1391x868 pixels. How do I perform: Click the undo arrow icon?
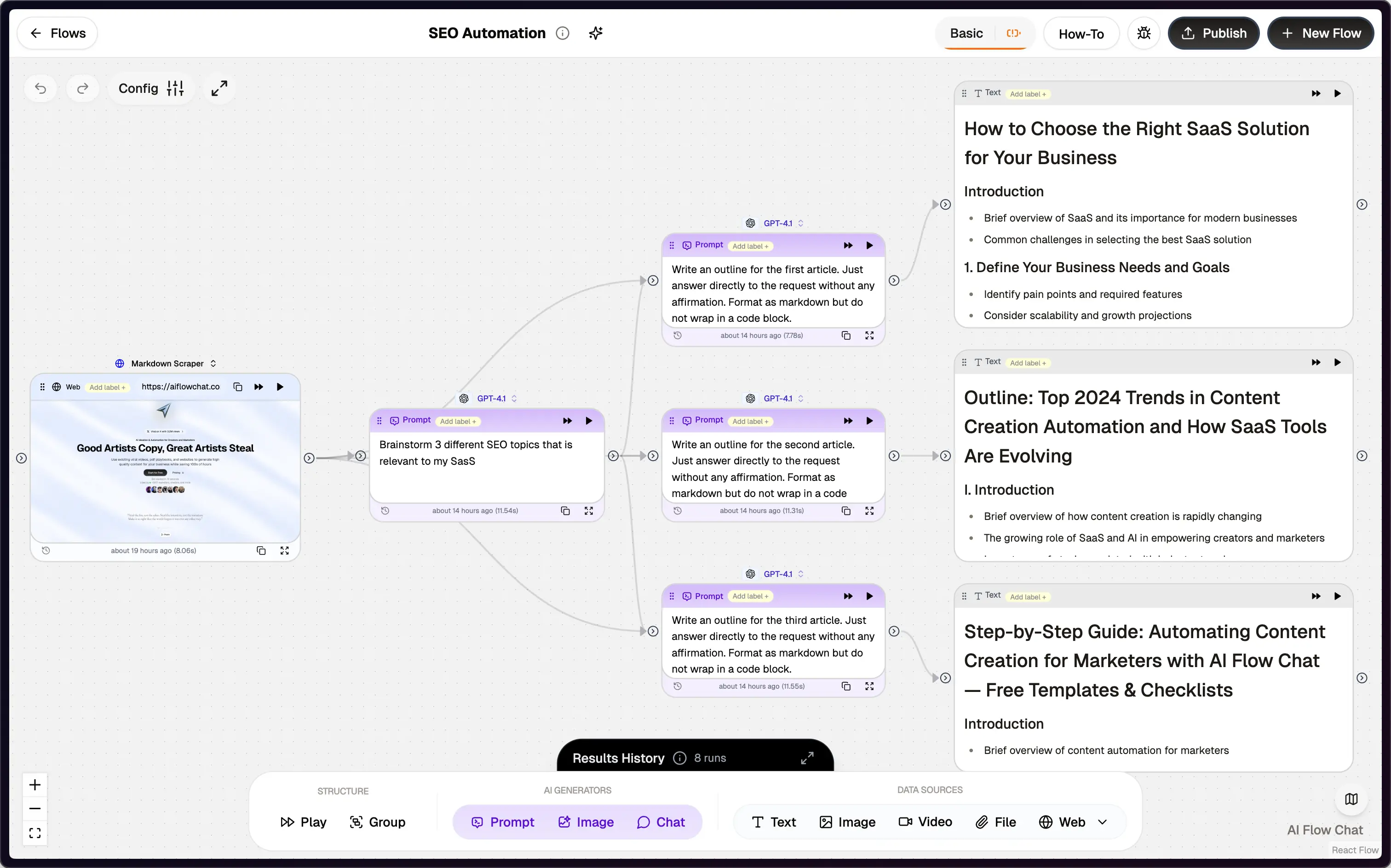coord(40,88)
